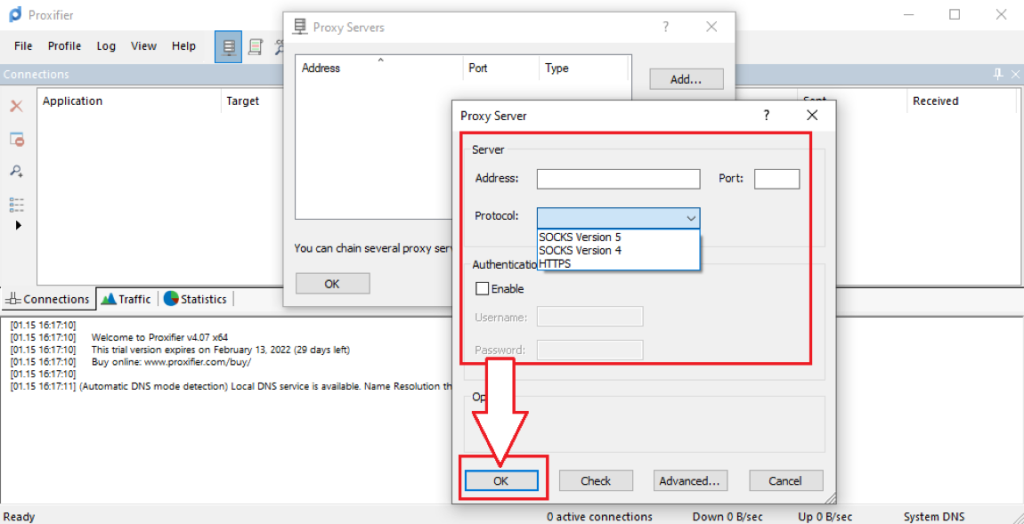Select SOCKS Version 5 from protocol list
Screen dimensions: 1024x524
click(x=580, y=237)
